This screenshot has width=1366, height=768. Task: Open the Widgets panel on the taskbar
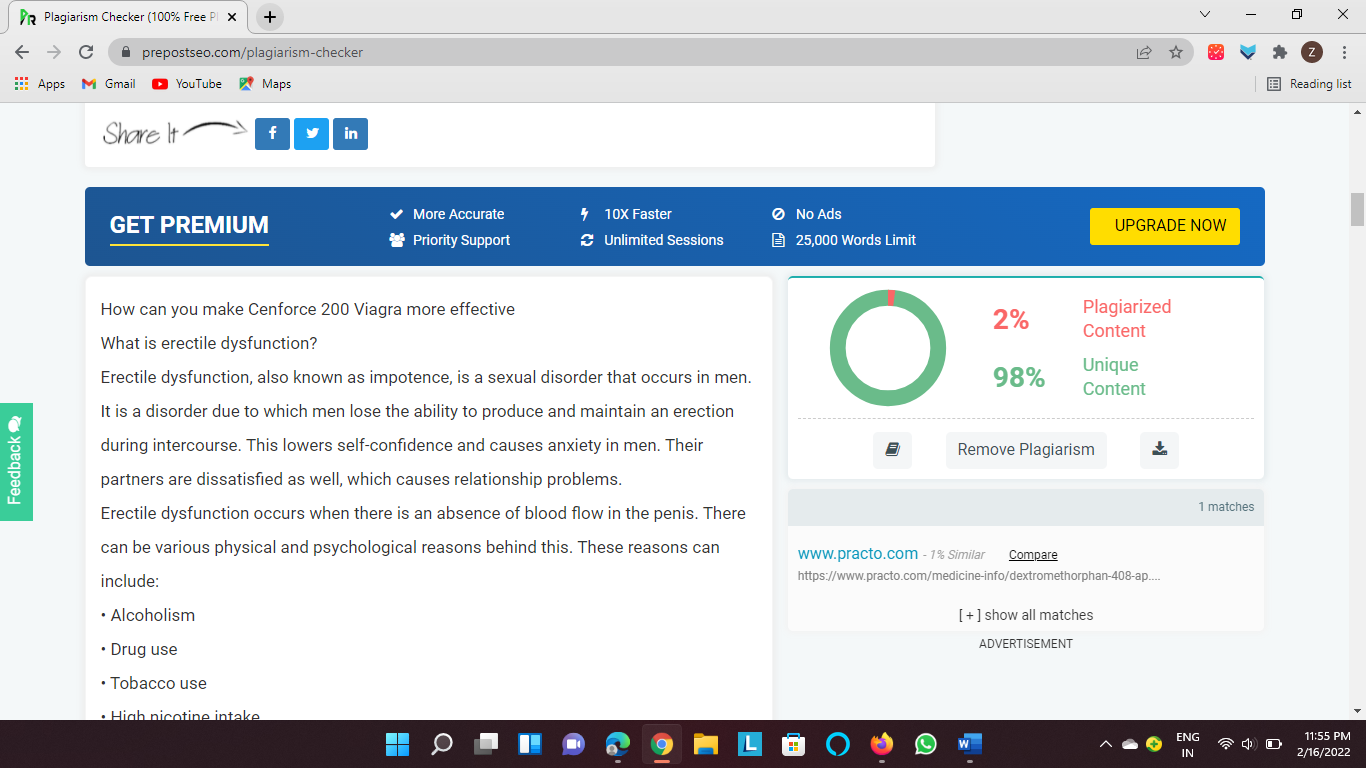[530, 744]
